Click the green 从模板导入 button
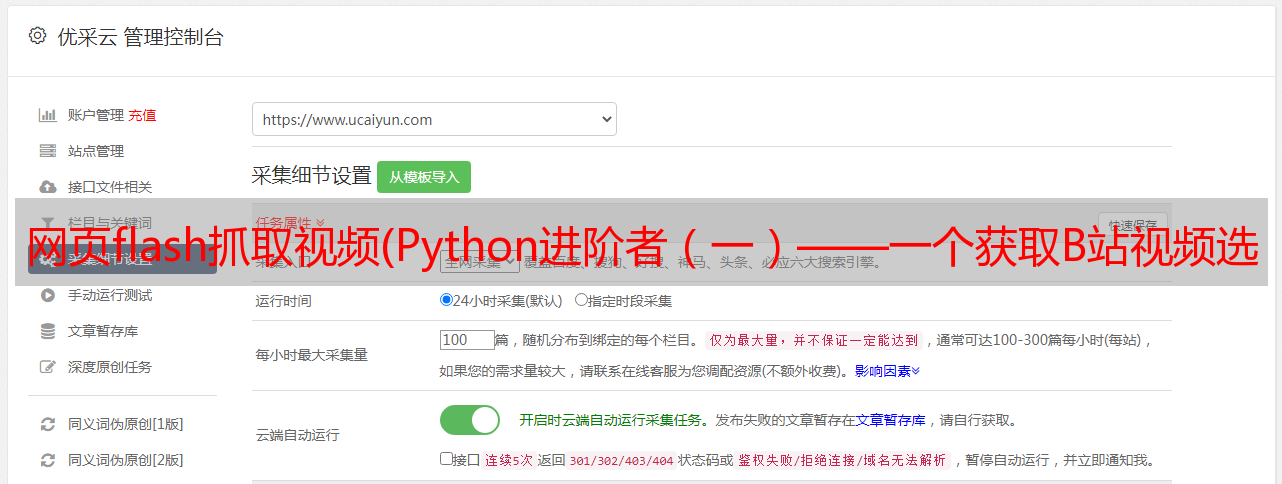Screen dimensions: 1282x484 coord(424,177)
